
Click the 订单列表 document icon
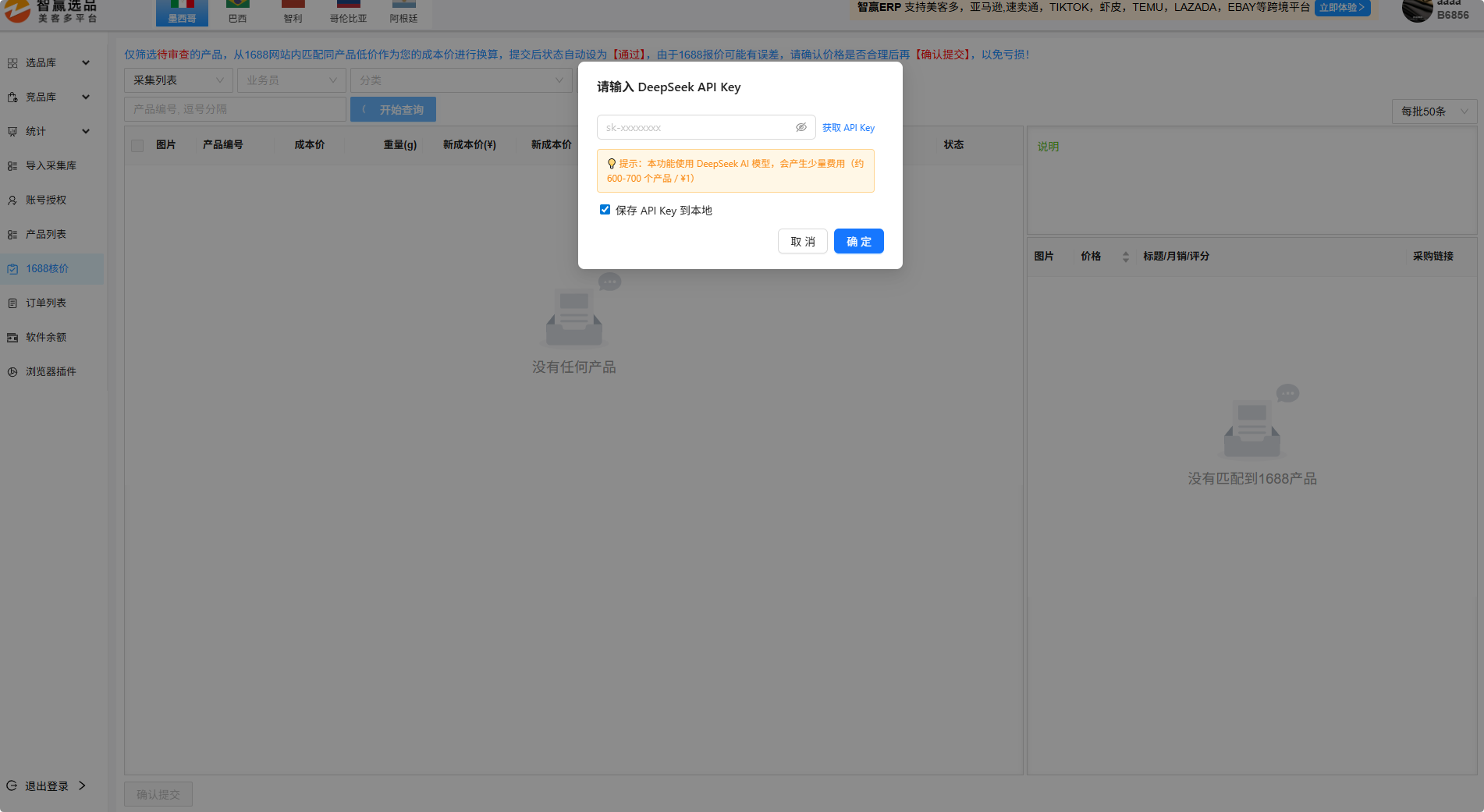pos(12,303)
